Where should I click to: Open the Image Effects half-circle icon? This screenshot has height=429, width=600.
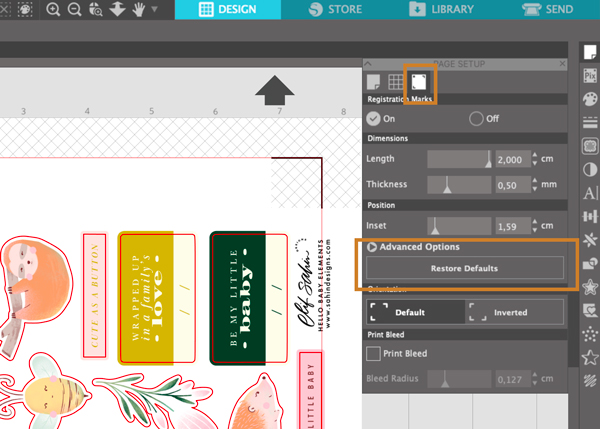pos(590,169)
